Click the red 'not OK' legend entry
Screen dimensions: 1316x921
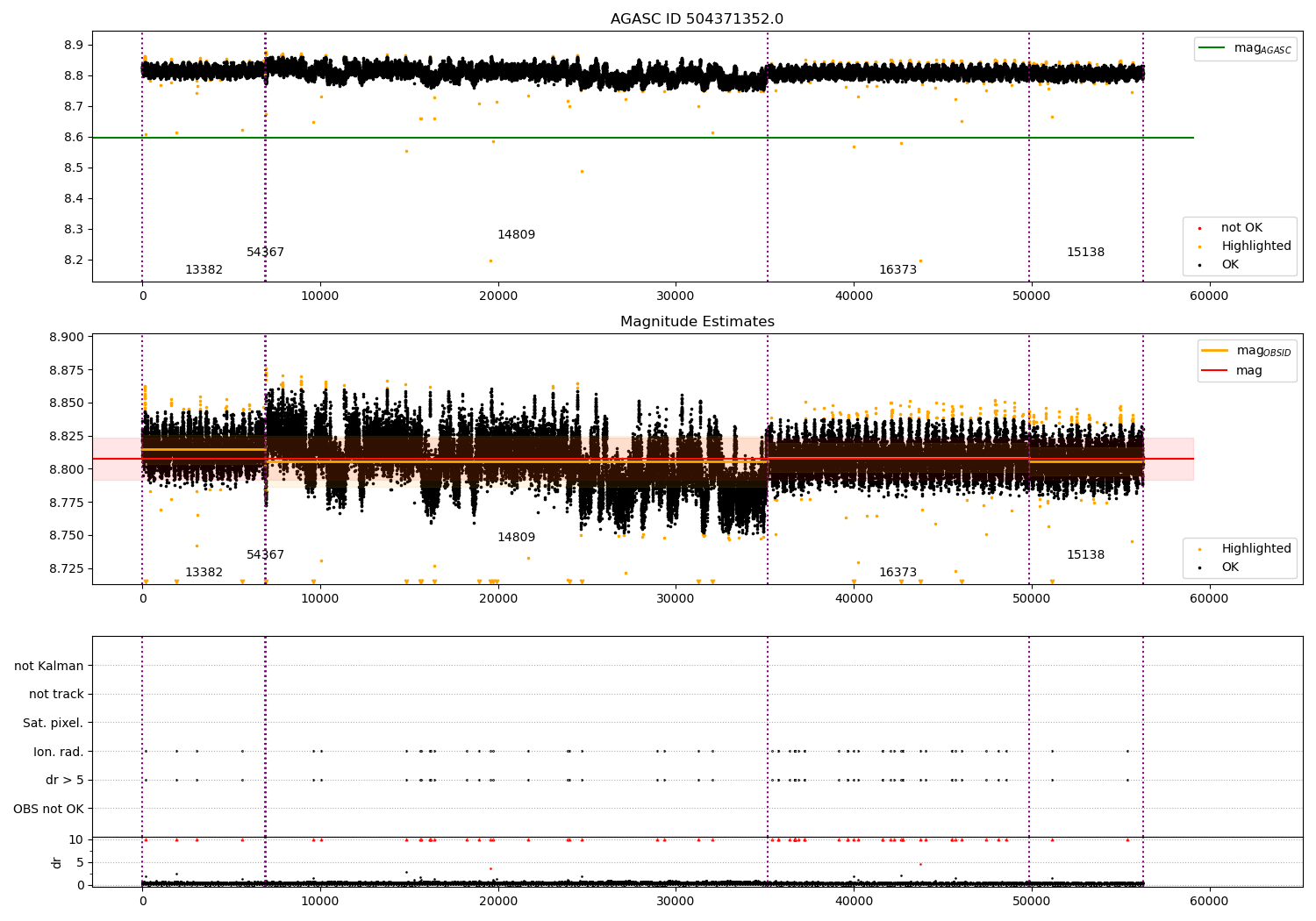pyautogui.click(x=1241, y=228)
